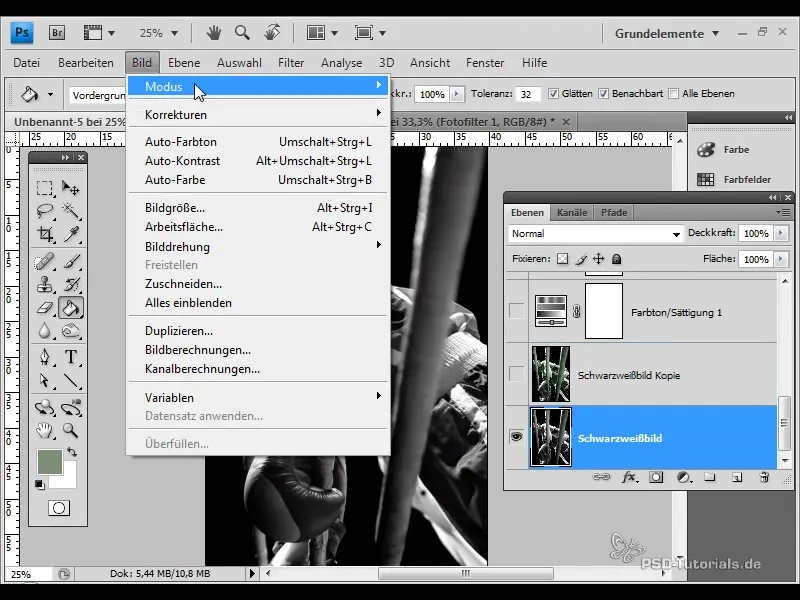The width and height of the screenshot is (800, 600).
Task: Toggle lock position
Action: pyautogui.click(x=598, y=259)
